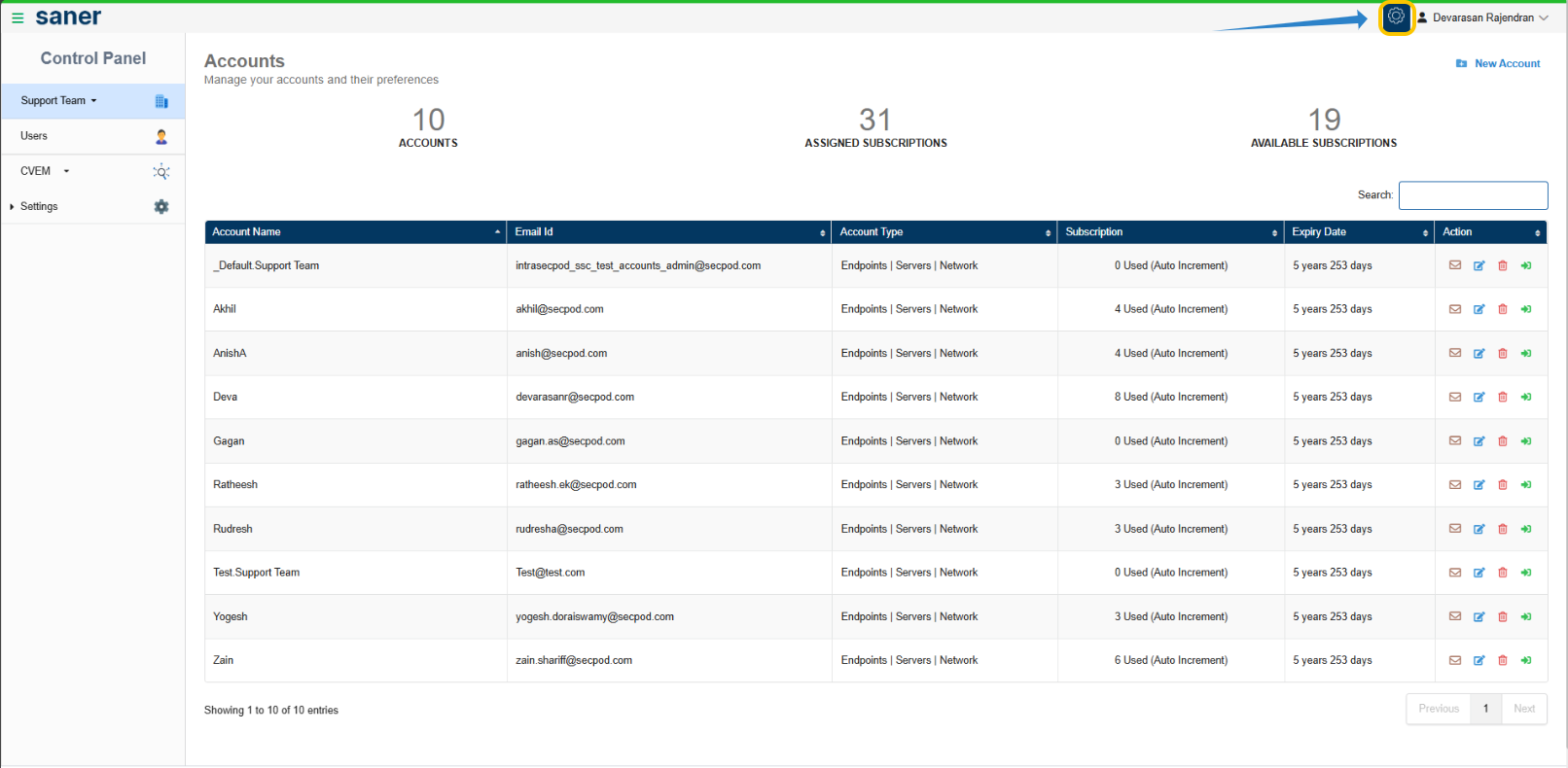Sort table by Account Type column
Image resolution: width=1568 pixels, height=768 pixels.
944,232
